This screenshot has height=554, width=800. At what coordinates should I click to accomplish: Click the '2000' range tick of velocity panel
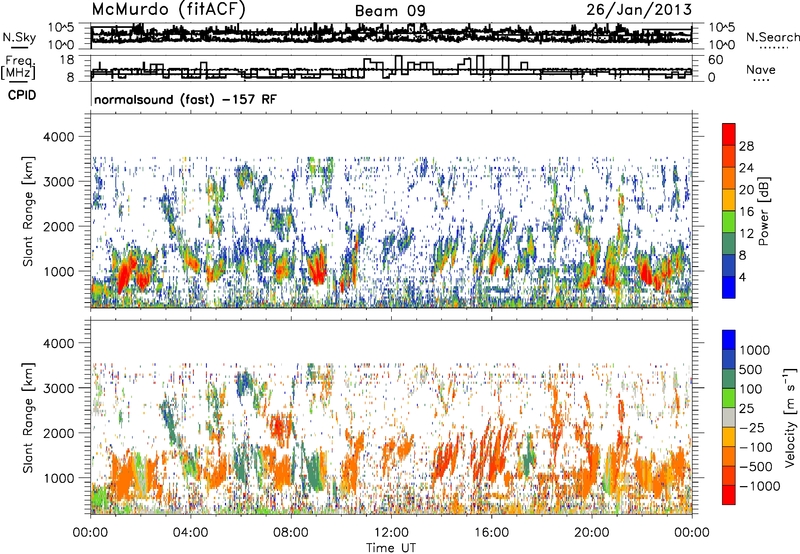coord(60,433)
